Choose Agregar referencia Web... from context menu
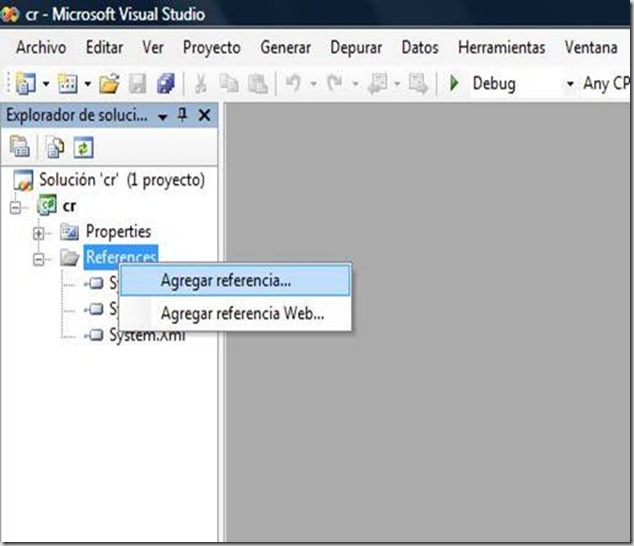Viewport: 634px width, 546px height. [235, 313]
